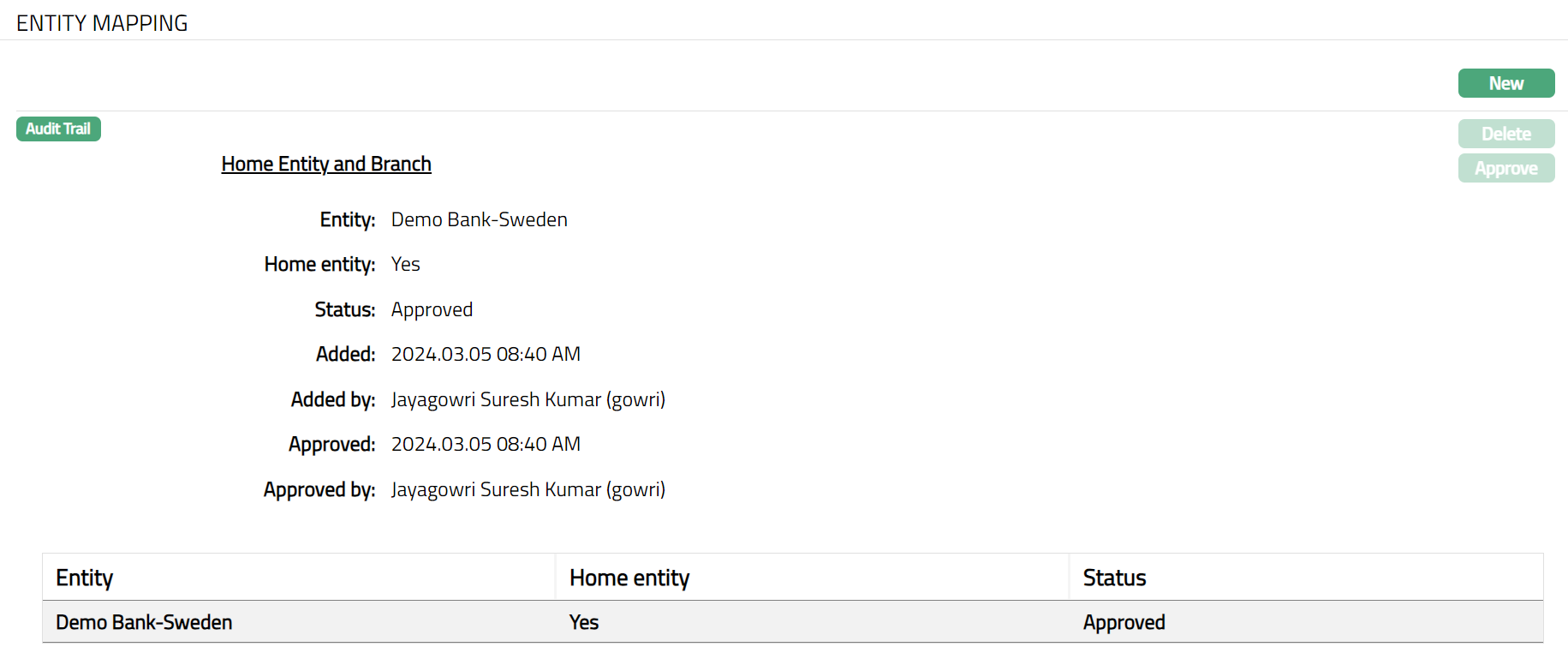Click the Approved by user name
This screenshot has width=1568, height=653.
[528, 489]
